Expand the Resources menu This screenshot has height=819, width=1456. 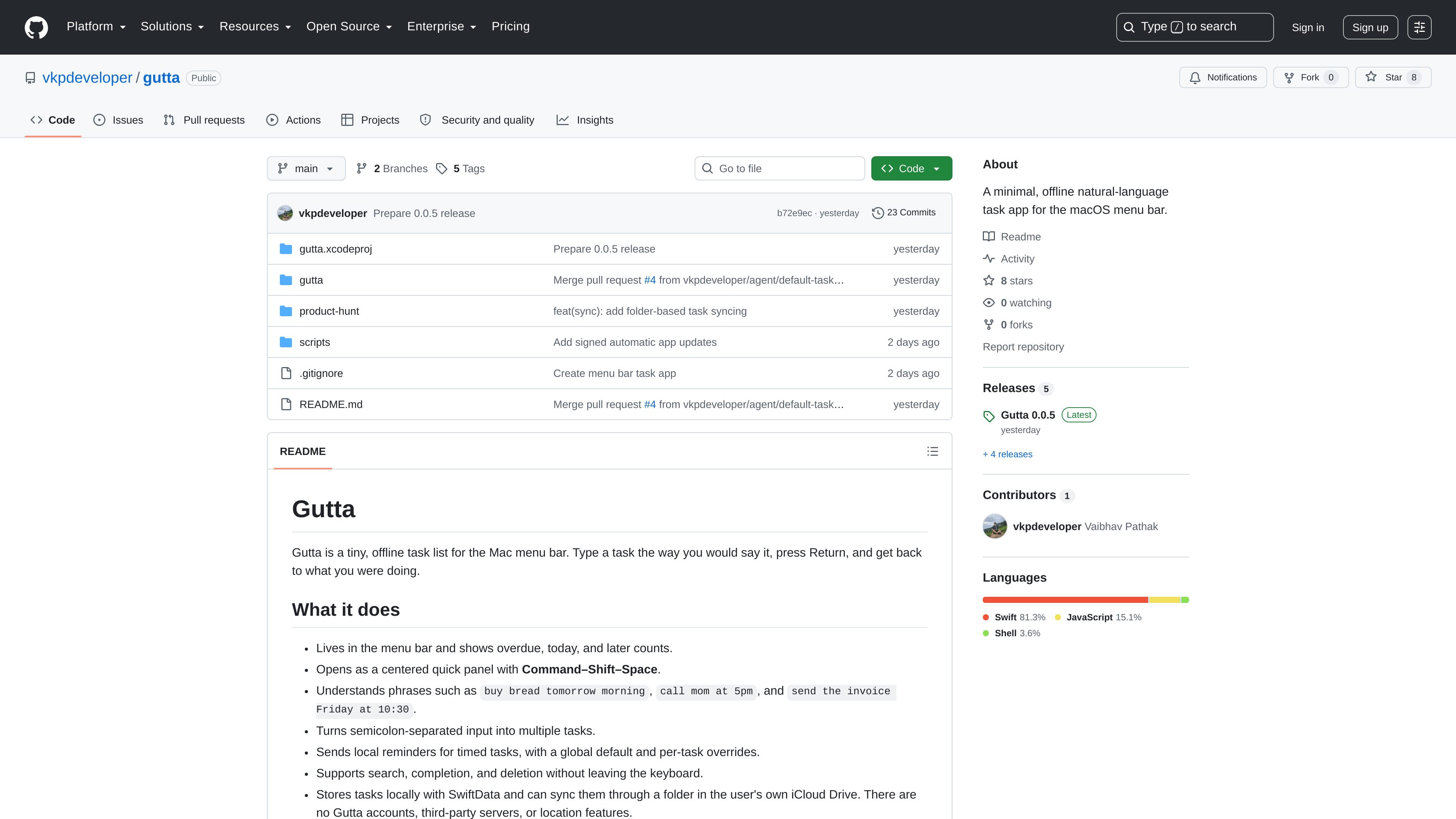256,27
